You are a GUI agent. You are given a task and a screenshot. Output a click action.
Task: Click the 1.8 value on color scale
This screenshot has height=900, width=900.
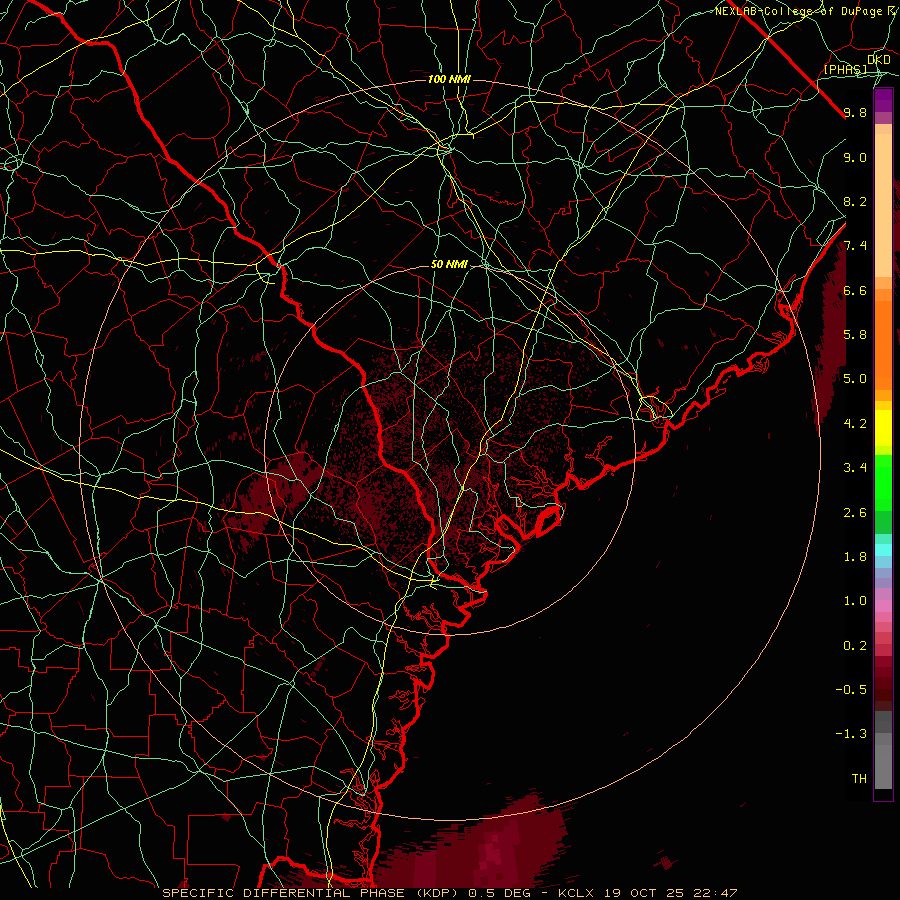click(x=855, y=557)
